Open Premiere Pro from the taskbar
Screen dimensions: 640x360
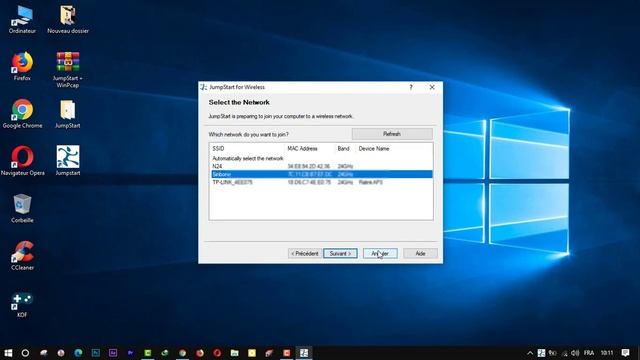pos(131,353)
